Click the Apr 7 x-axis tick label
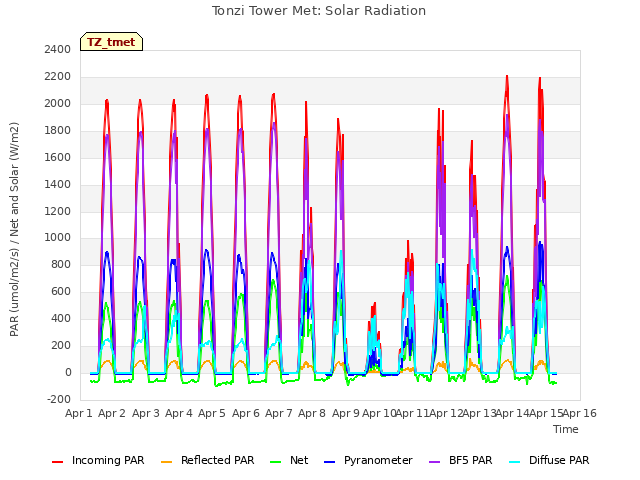 click(x=279, y=413)
